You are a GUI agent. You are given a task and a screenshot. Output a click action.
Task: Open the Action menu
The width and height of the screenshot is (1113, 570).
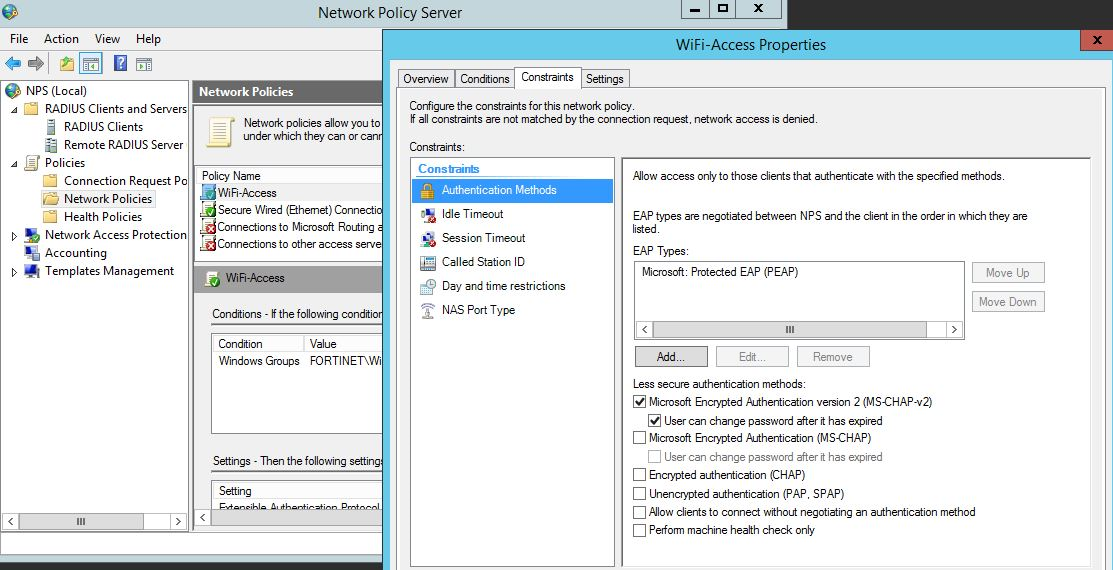[x=61, y=39]
